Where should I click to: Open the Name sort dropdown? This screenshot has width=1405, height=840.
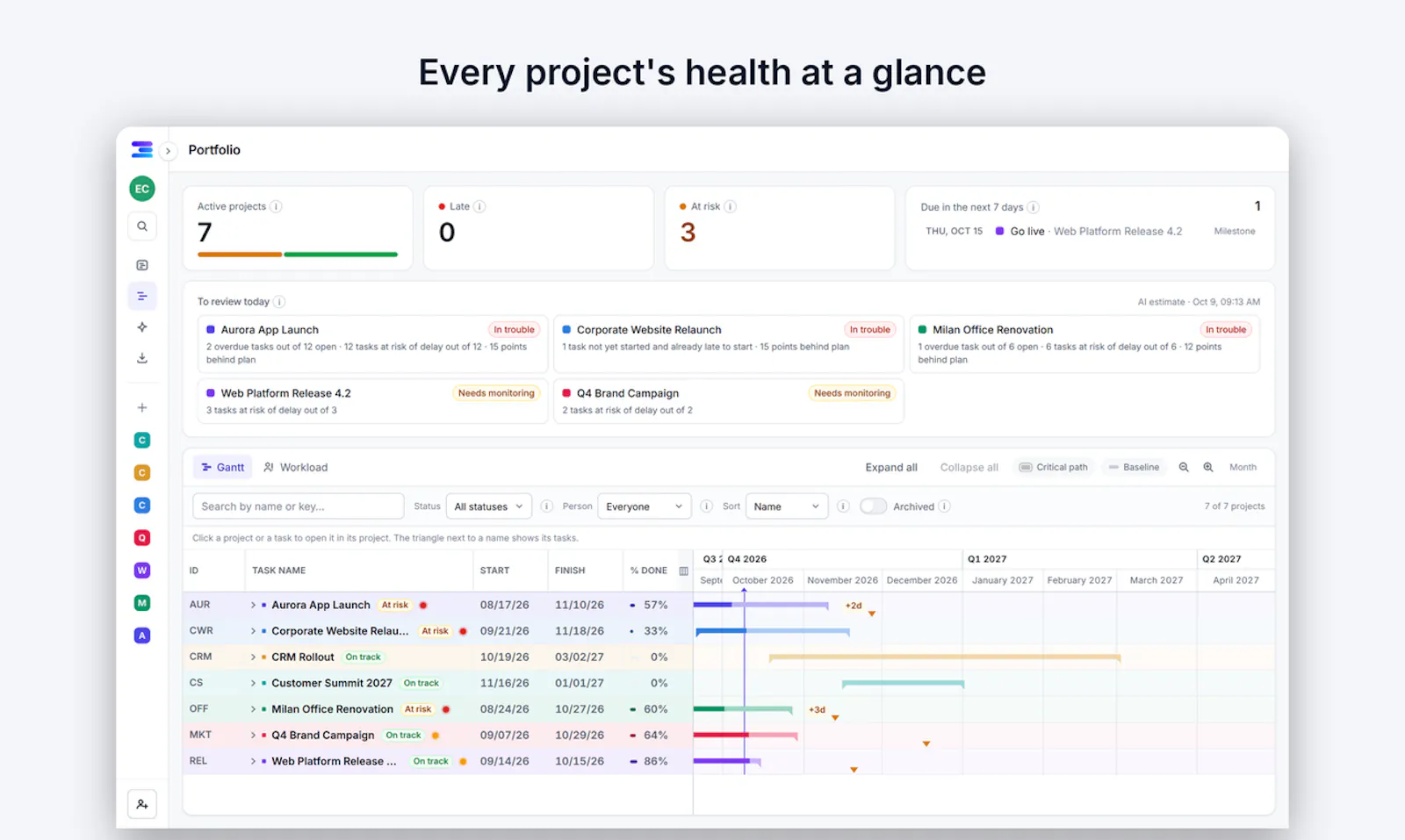[x=787, y=506]
